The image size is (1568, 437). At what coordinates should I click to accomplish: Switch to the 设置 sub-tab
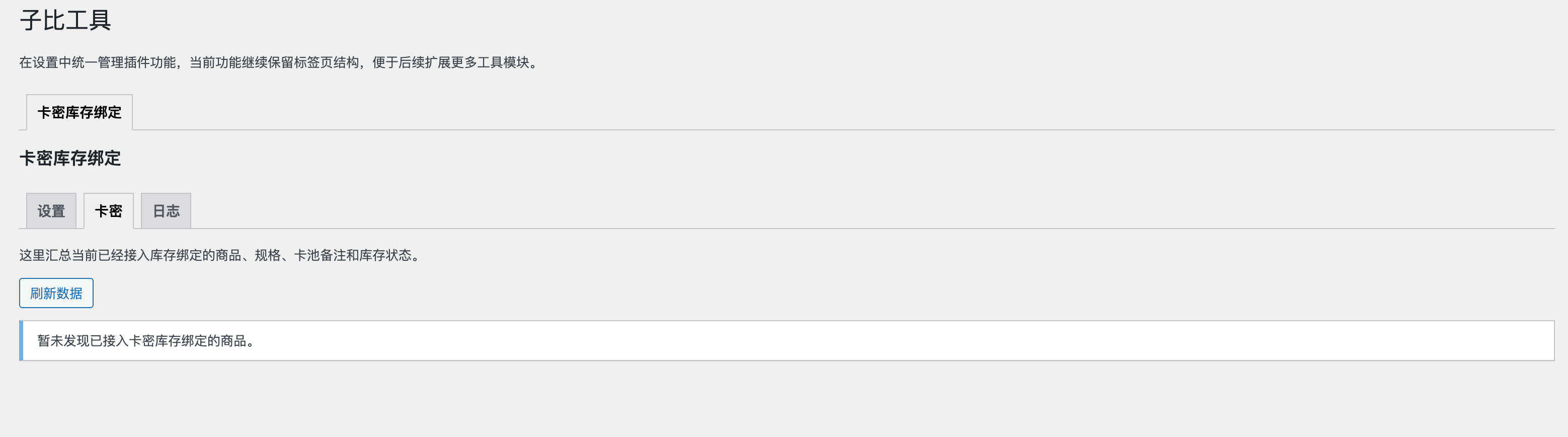coord(51,211)
